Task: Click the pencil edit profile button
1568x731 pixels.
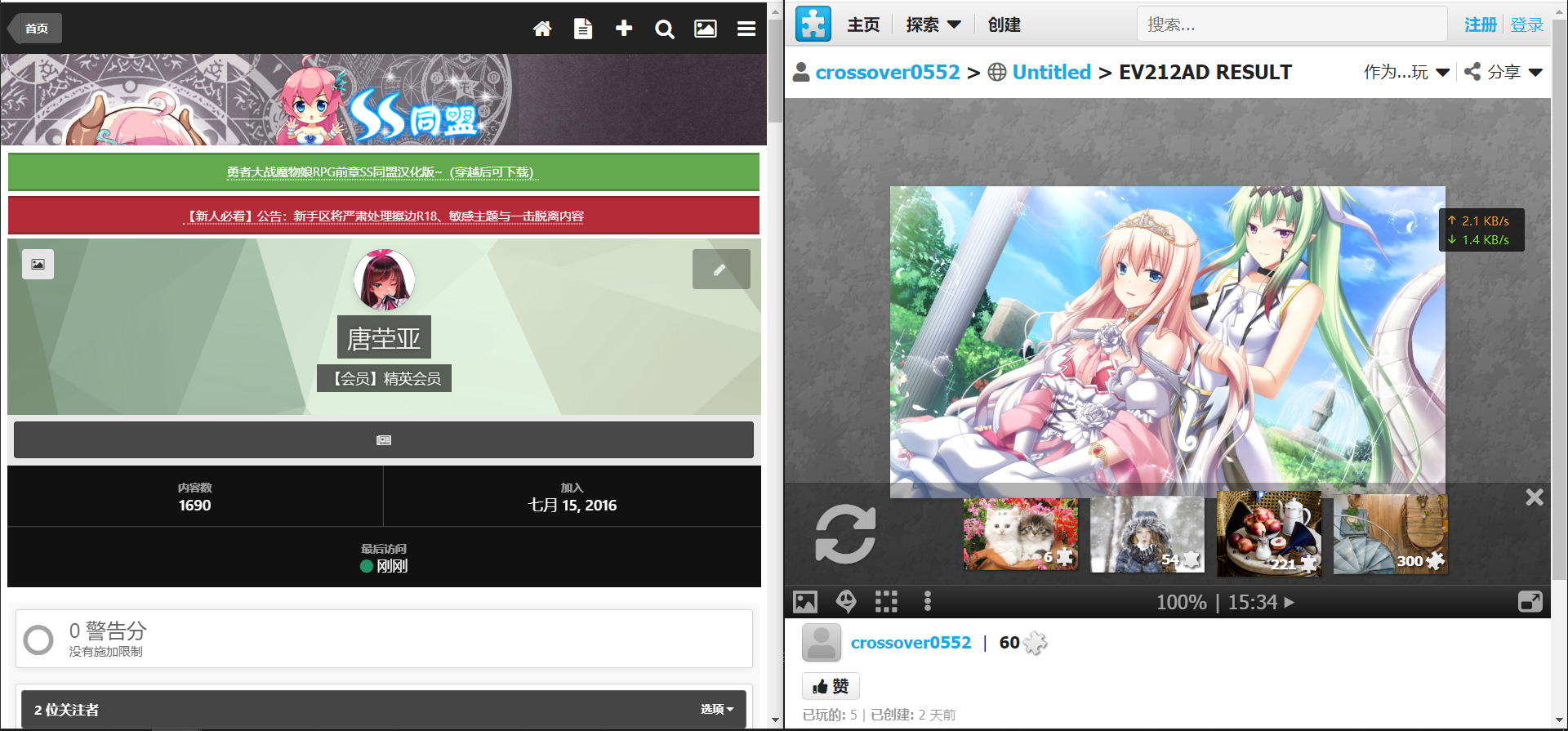Action: (721, 270)
